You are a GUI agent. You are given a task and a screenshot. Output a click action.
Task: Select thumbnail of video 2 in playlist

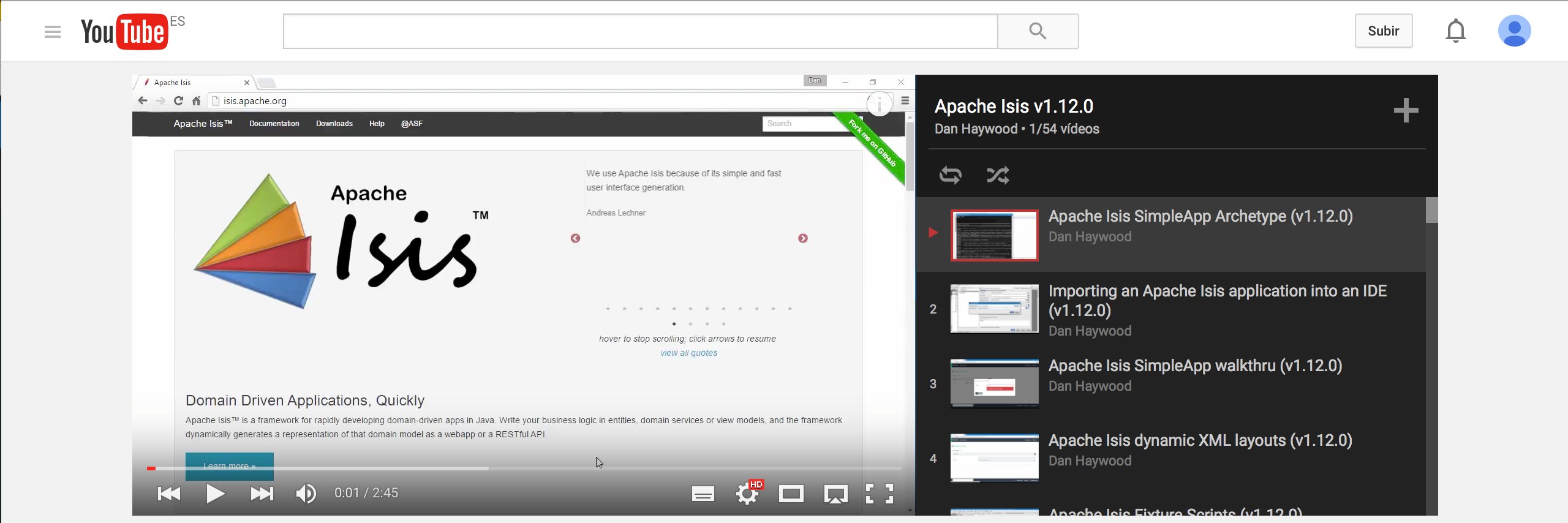(x=994, y=309)
